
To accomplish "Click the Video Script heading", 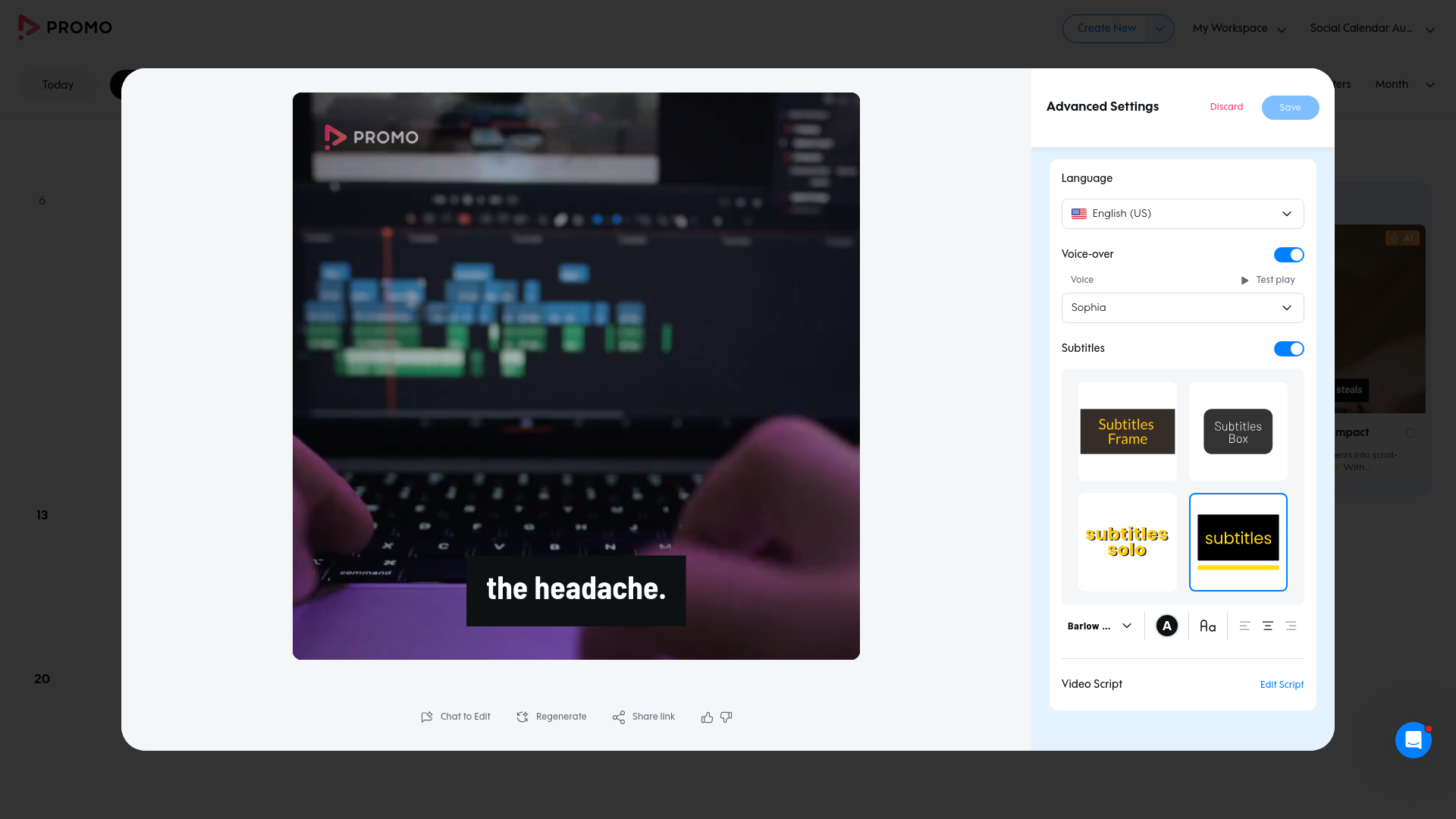I will 1091,684.
